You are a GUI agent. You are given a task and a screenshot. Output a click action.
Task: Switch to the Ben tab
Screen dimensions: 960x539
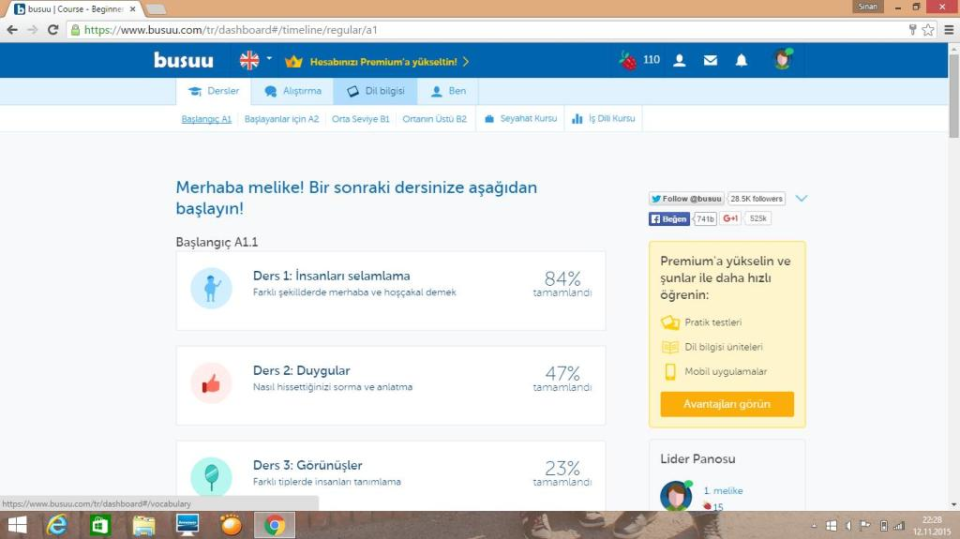448,91
